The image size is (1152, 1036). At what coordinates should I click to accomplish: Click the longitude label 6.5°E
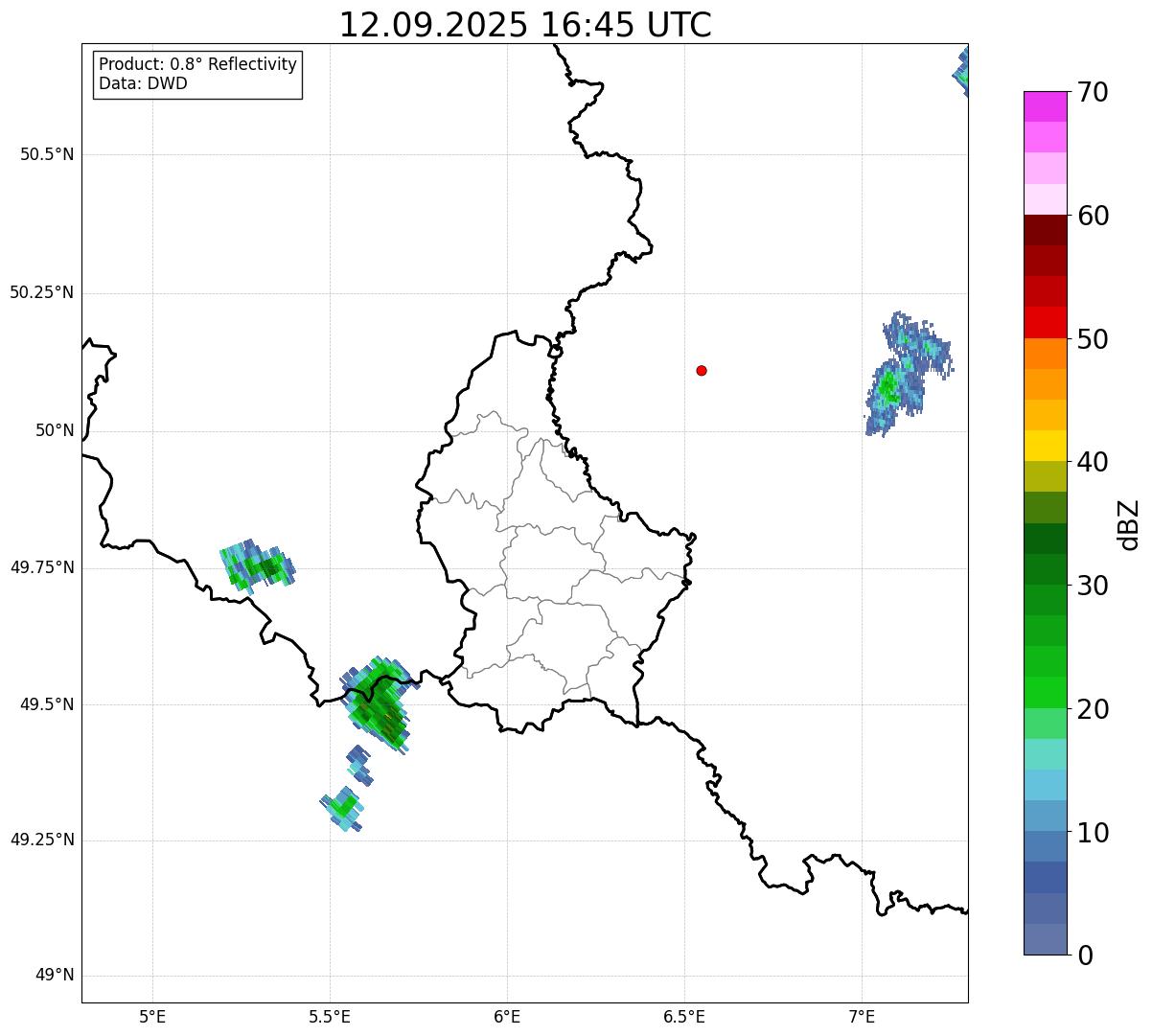684,1016
